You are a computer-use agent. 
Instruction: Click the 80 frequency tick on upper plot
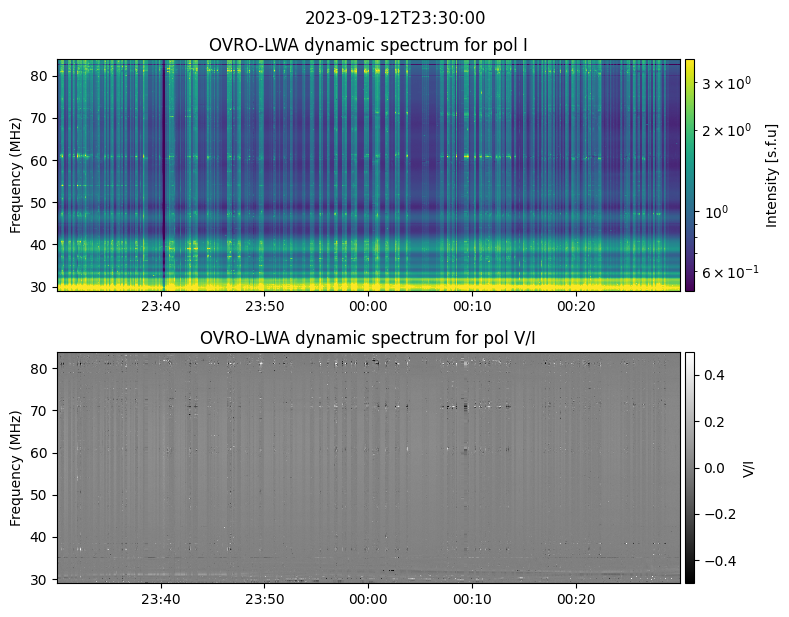[x=41, y=76]
